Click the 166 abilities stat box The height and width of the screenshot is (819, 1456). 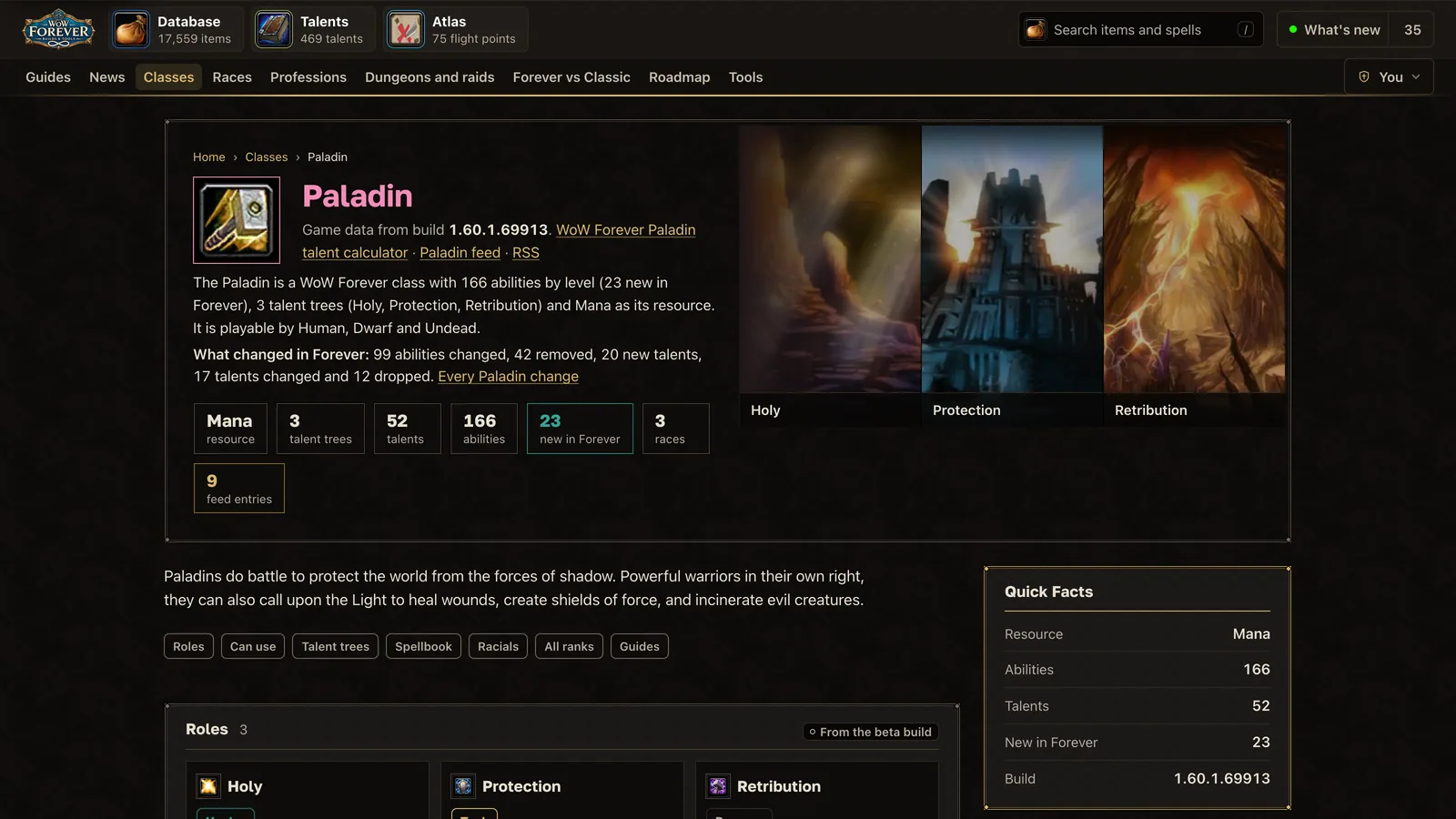pyautogui.click(x=484, y=429)
